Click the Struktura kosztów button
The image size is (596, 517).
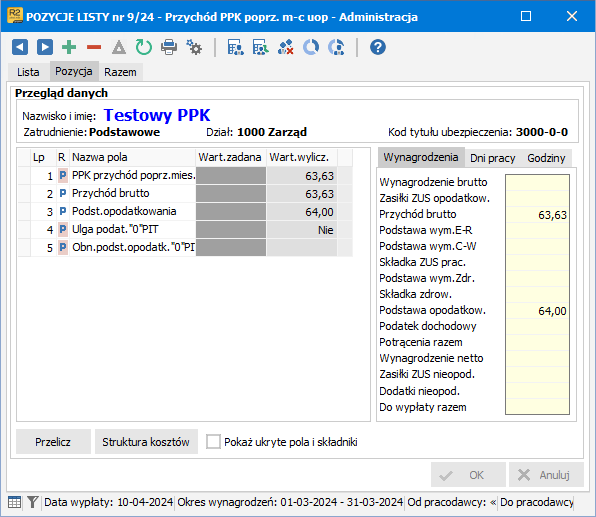(146, 442)
